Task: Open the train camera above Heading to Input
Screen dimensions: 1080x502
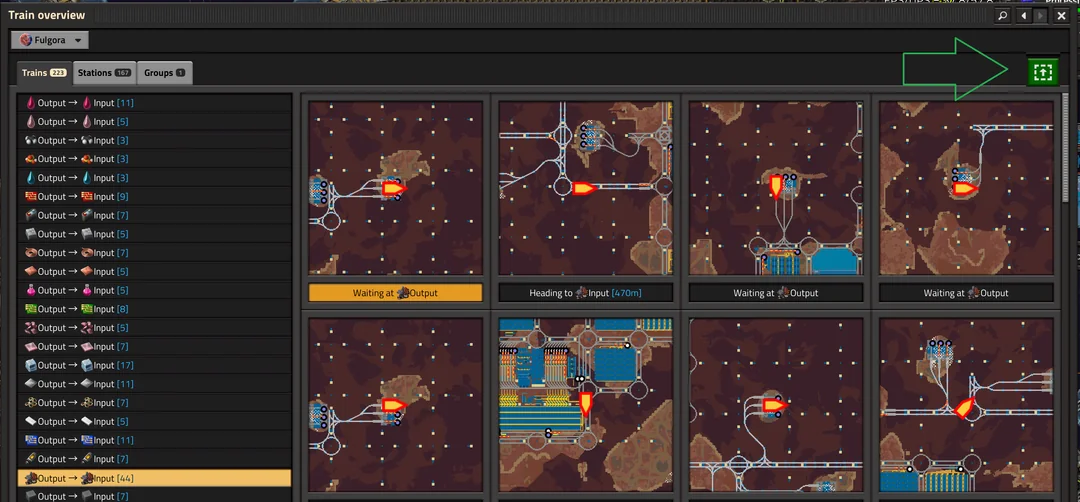Action: tap(585, 188)
